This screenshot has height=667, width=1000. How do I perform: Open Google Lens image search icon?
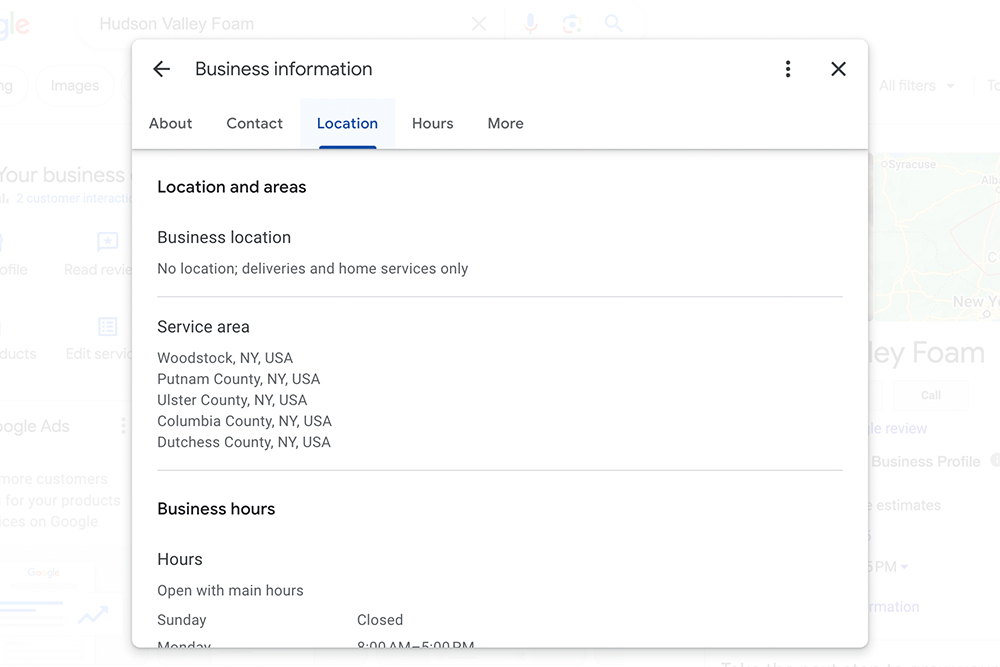click(x=571, y=24)
